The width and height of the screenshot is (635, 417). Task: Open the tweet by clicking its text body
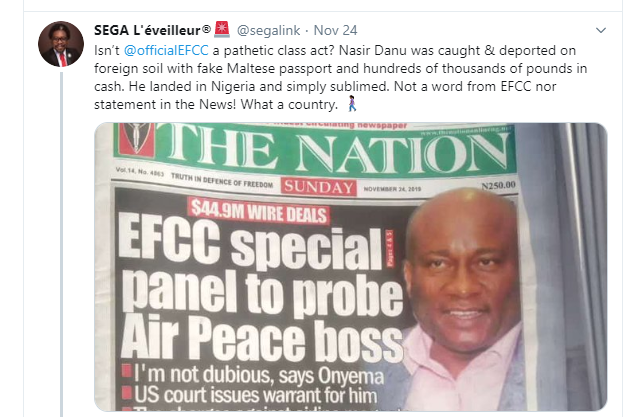click(340, 77)
